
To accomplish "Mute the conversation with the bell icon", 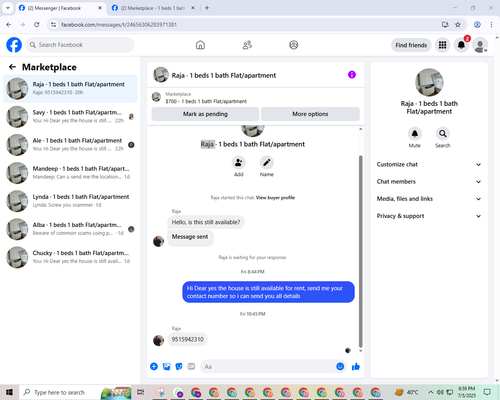I will 415,134.
